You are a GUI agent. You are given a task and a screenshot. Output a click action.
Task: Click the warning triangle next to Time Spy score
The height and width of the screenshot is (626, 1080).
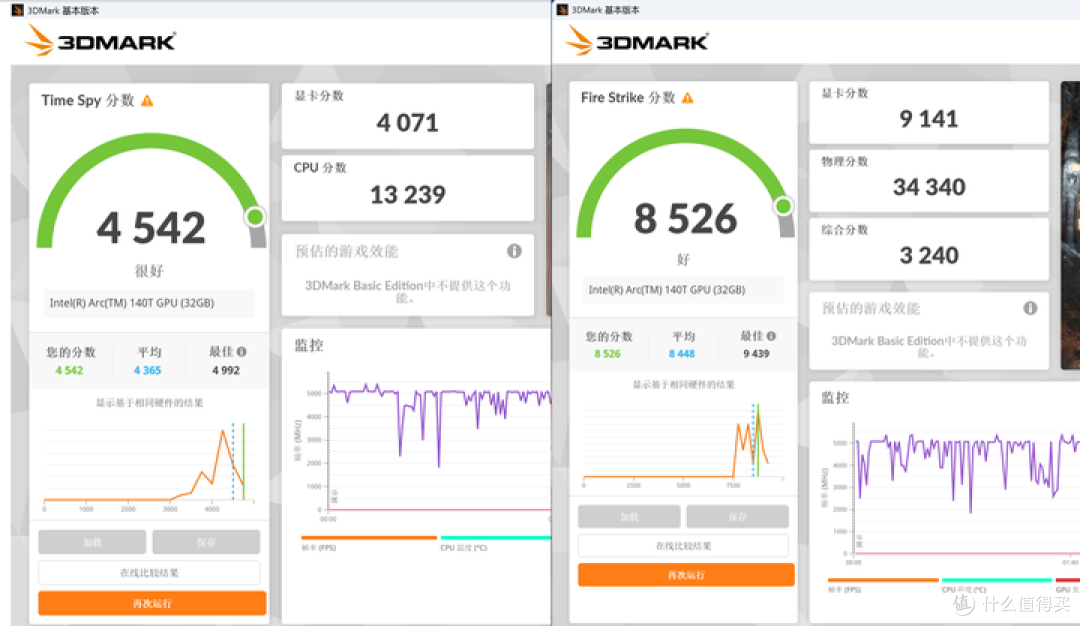147,101
